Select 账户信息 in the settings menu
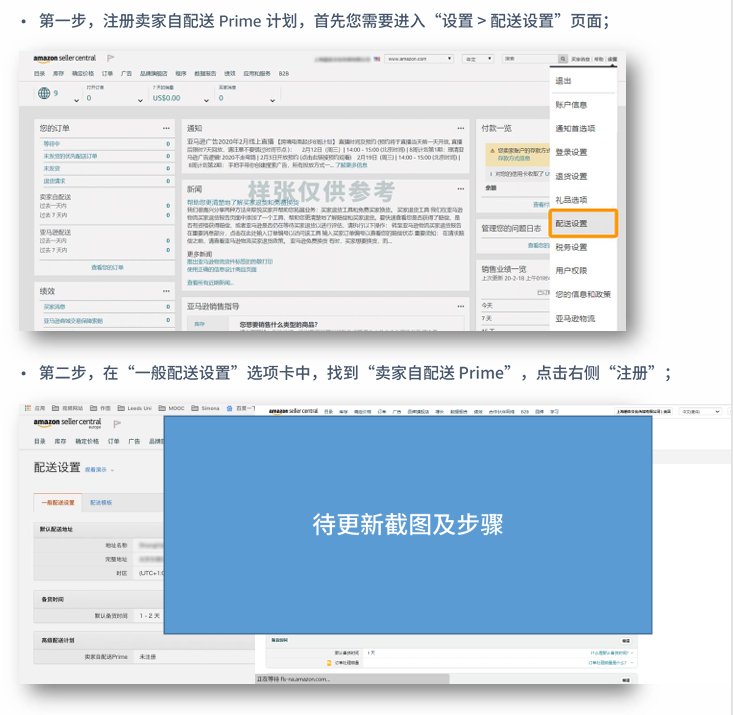The image size is (733, 715). click(571, 105)
